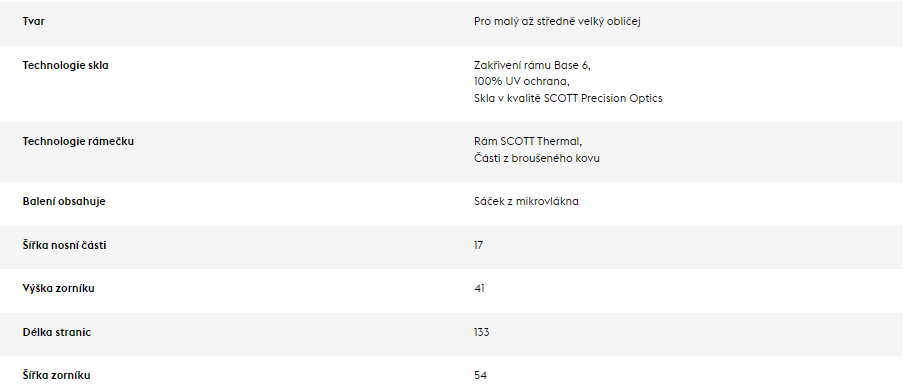The width and height of the screenshot is (912, 392).
Task: Click 'Části z broušeného kovu' text
Action: [x=537, y=158]
